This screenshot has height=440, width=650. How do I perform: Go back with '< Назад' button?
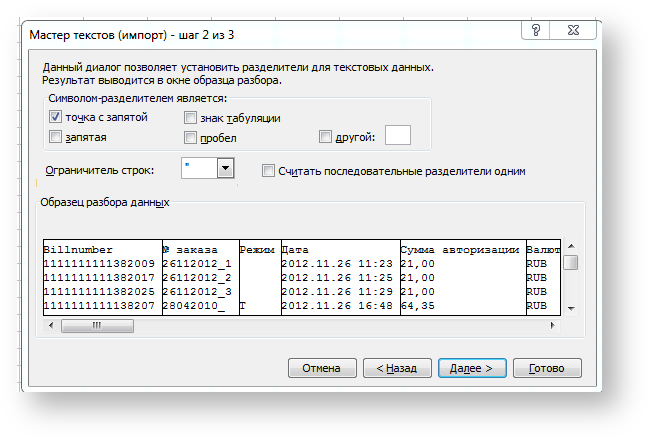397,368
